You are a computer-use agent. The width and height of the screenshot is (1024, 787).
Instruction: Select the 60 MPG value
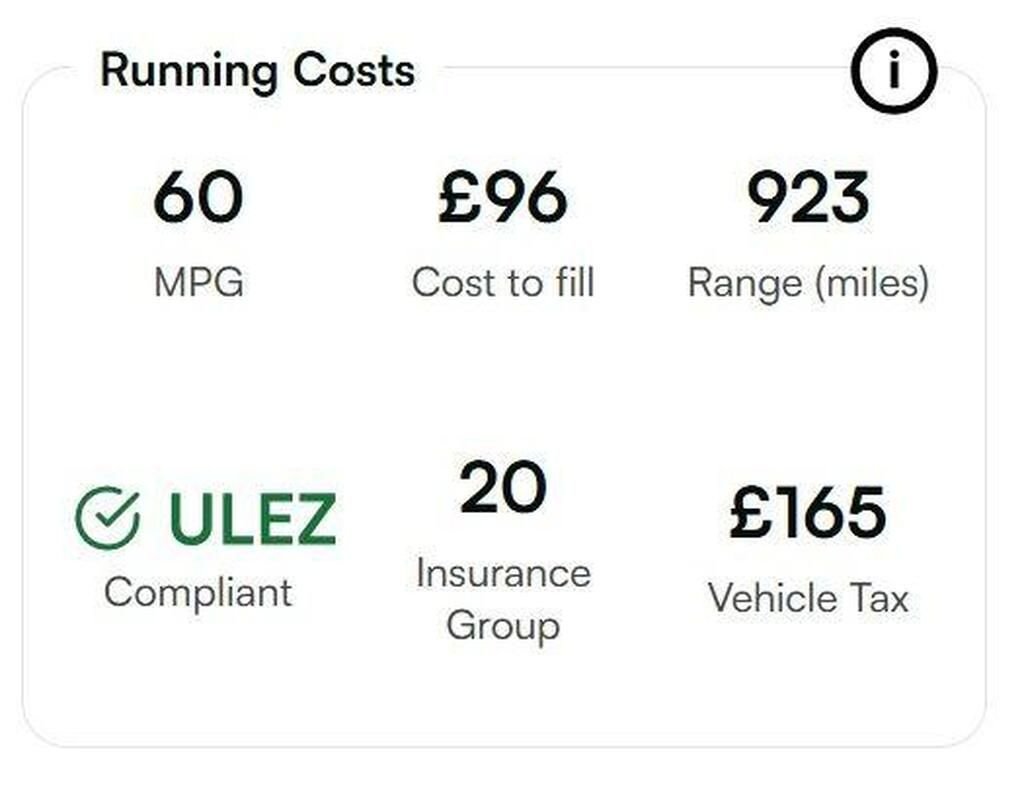tap(198, 197)
